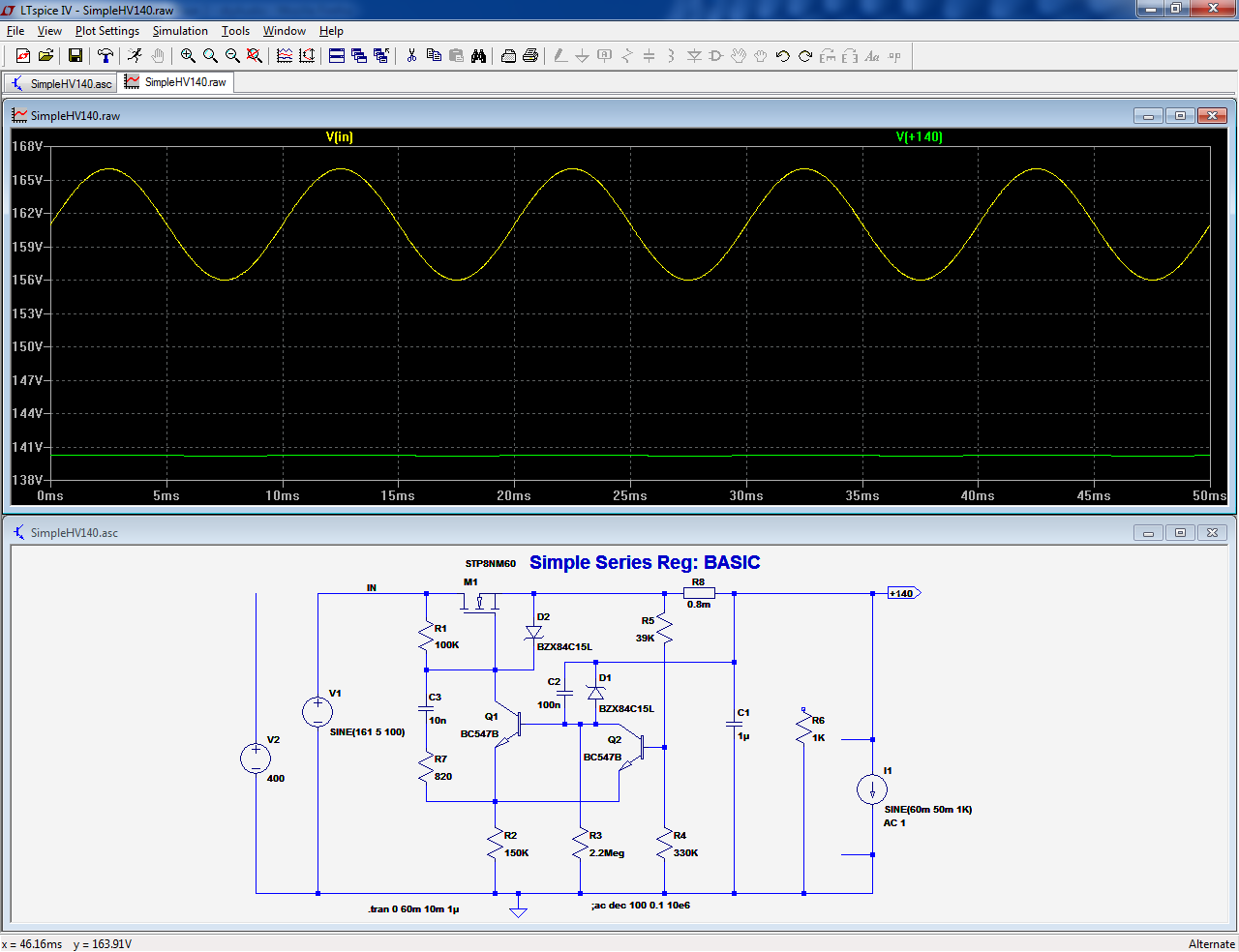
Task: Select the Text Aa tool
Action: point(872,56)
